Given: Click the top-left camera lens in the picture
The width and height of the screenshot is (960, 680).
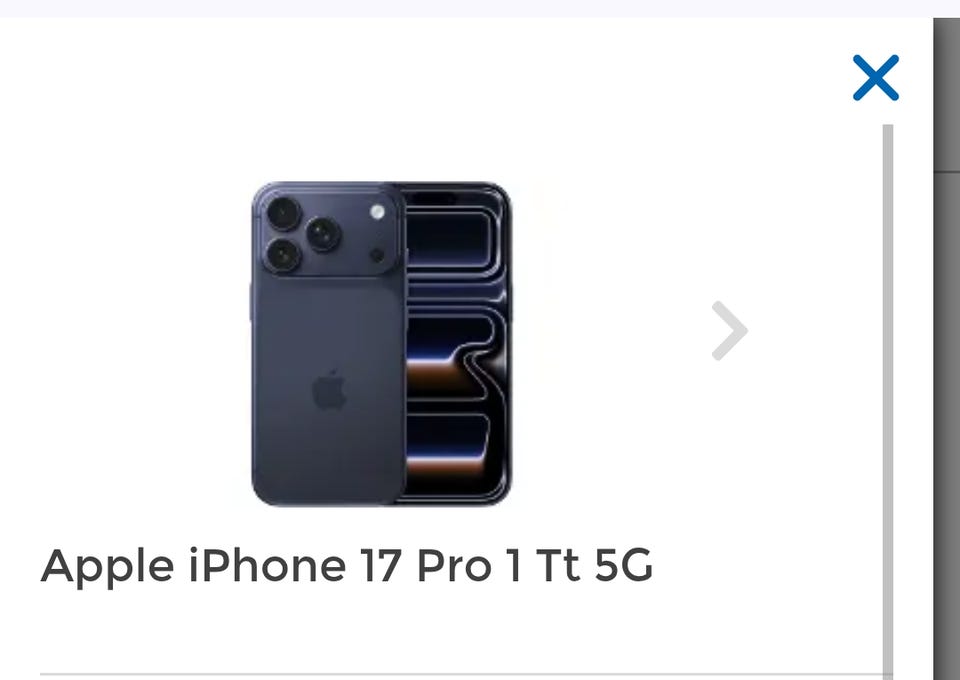Looking at the screenshot, I should (x=283, y=213).
